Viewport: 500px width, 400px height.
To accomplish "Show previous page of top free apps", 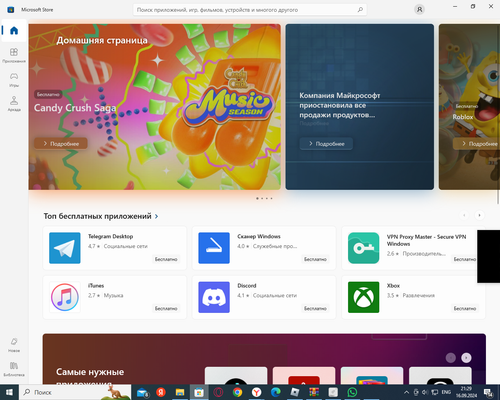I will coord(464,215).
